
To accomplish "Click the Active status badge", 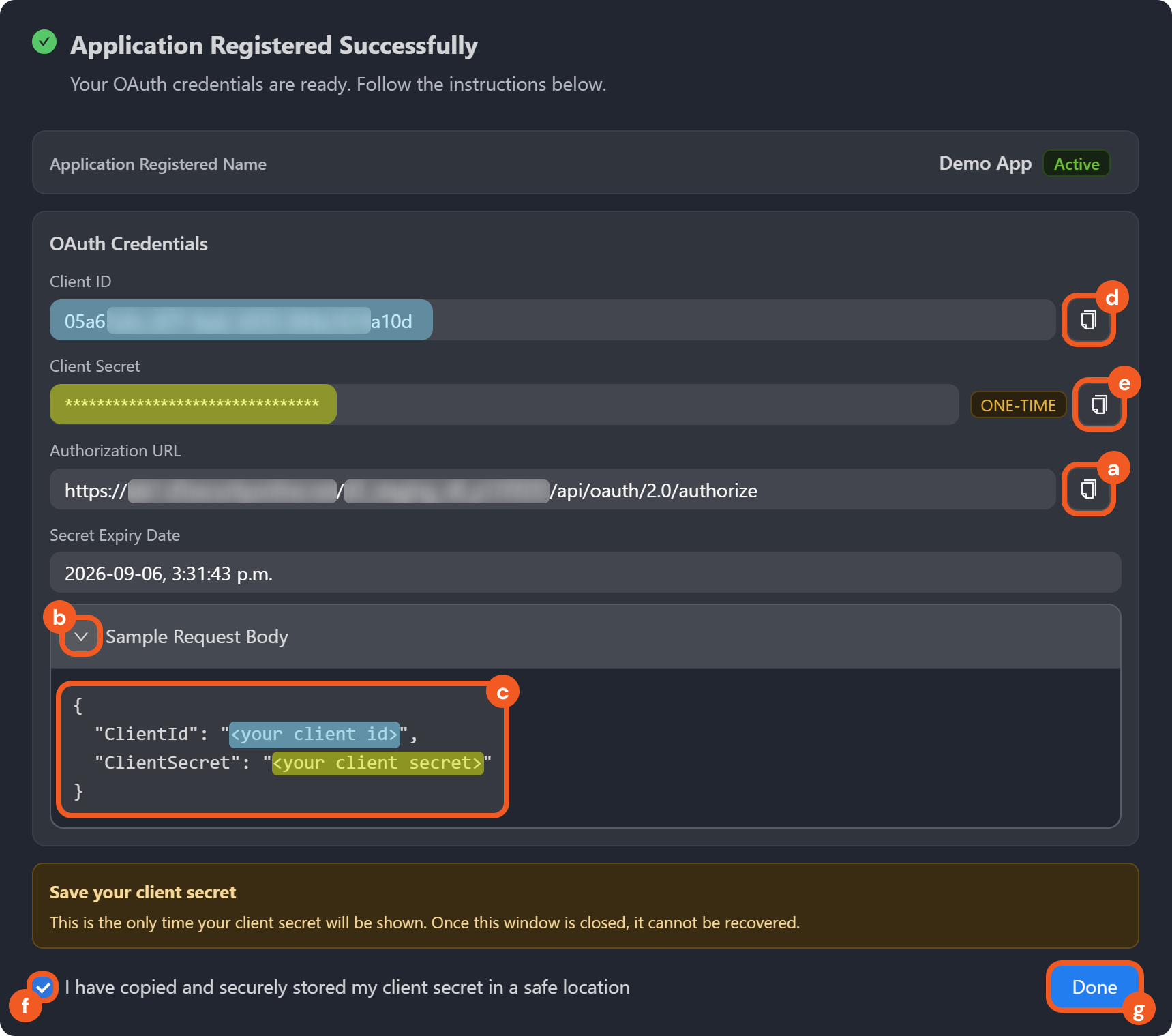I will (1076, 164).
